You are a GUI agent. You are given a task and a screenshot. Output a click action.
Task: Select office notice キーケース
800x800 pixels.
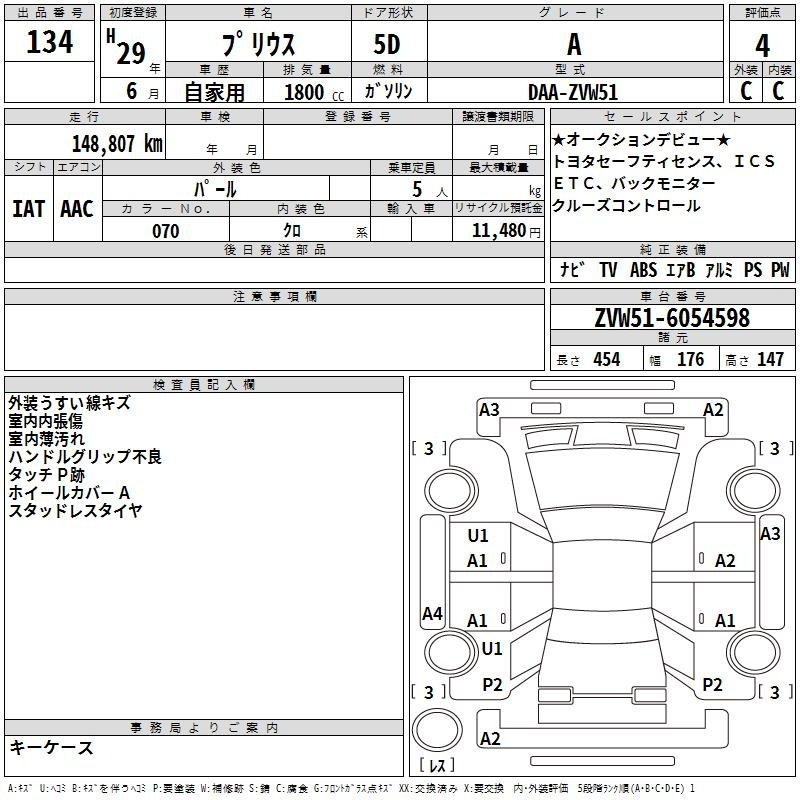click(52, 747)
